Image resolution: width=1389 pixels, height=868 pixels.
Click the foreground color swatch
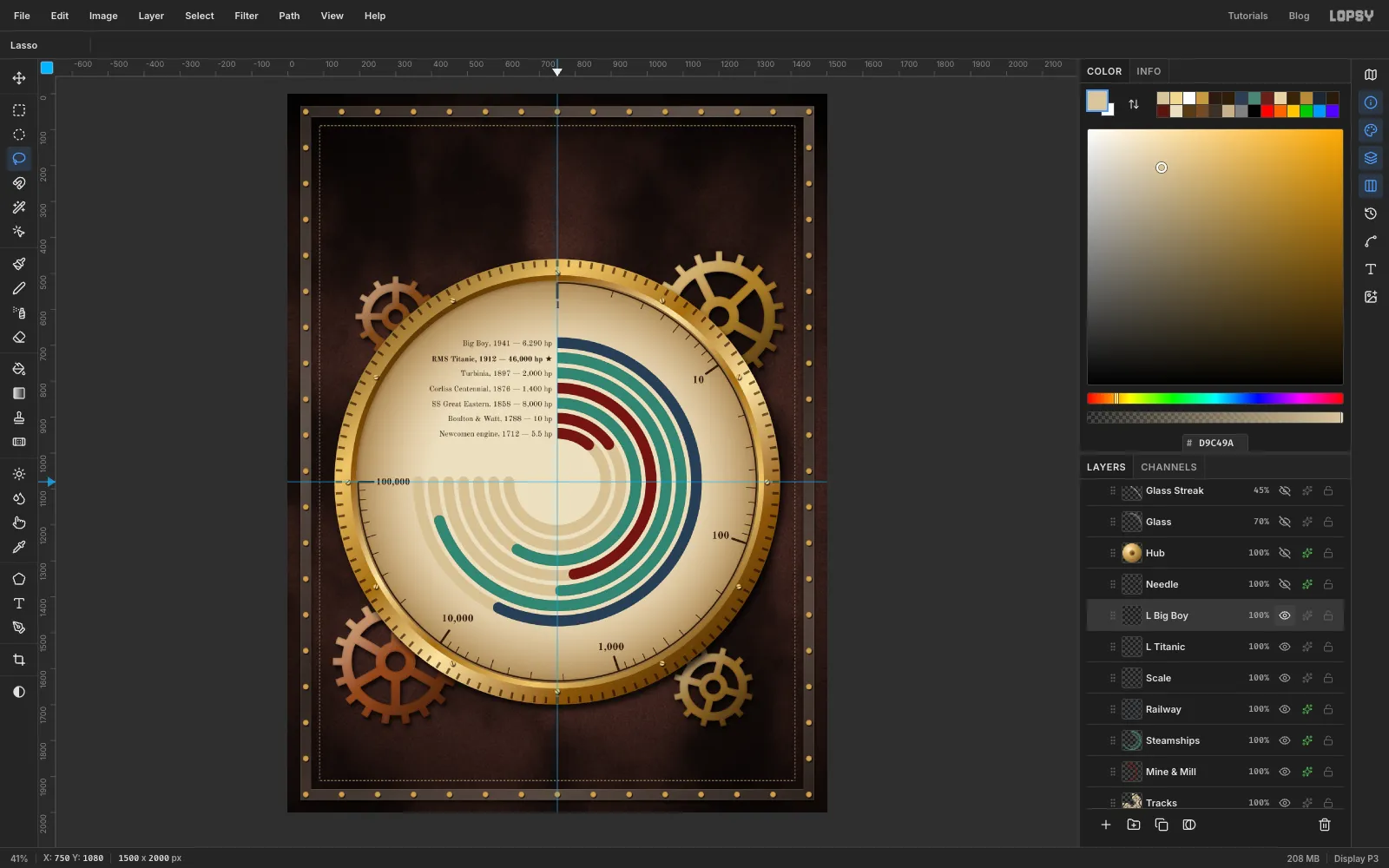tap(1097, 101)
